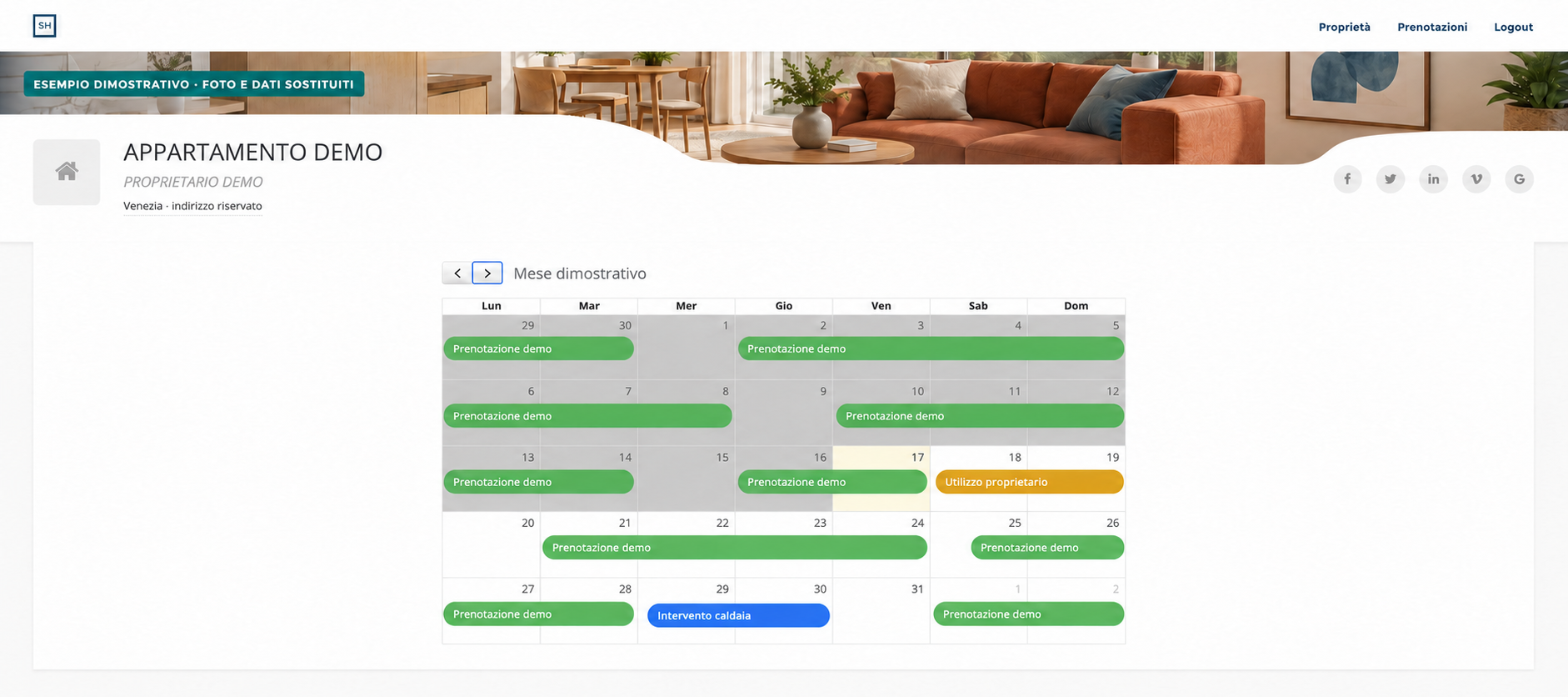This screenshot has height=697, width=1568.
Task: Select day 9 in the calendar
Action: click(x=784, y=413)
